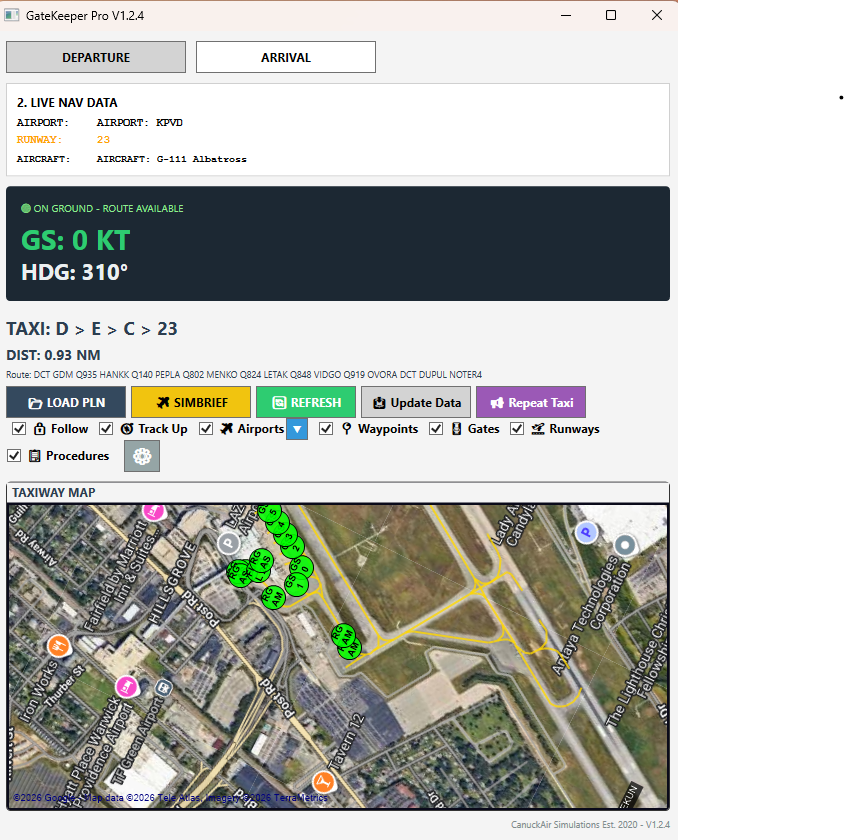Click the airplane icon beside Airports
This screenshot has width=844, height=840.
[x=227, y=429]
